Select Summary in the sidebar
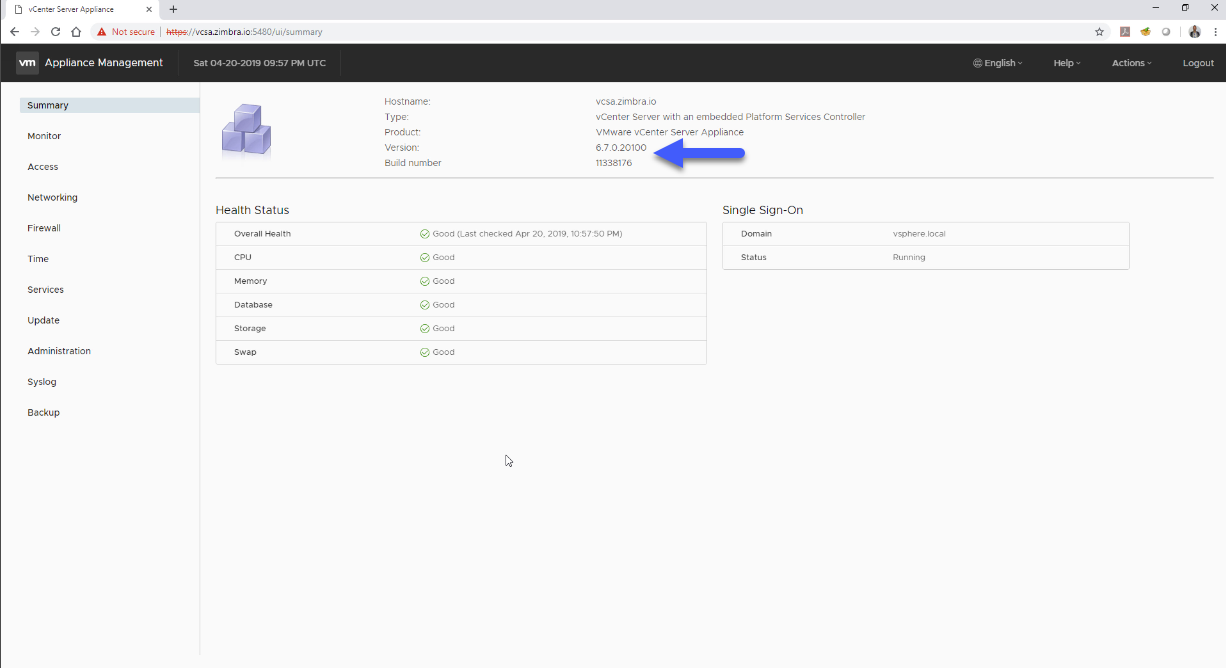The image size is (1226, 668). 110,105
